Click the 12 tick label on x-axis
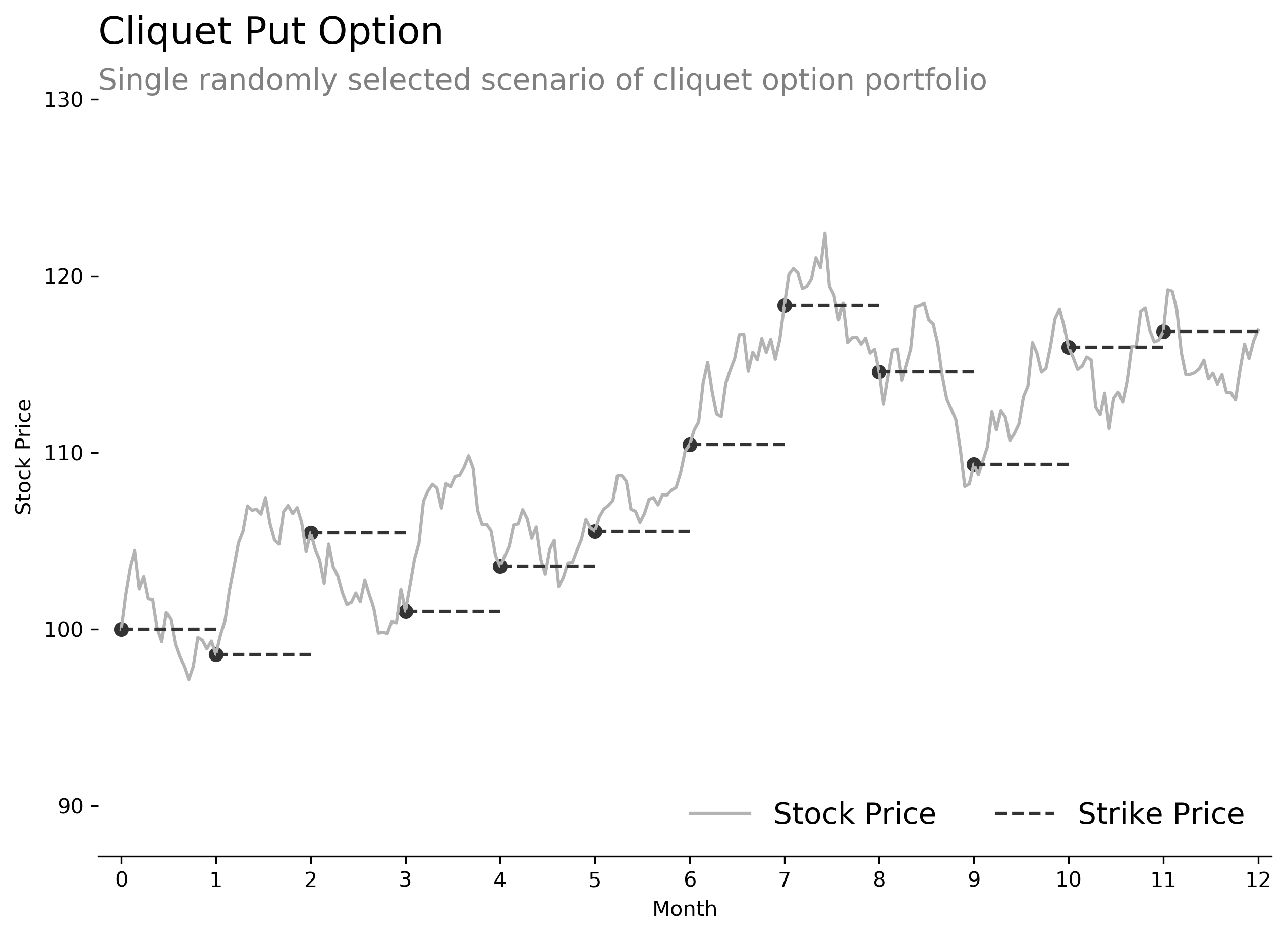The height and width of the screenshot is (935, 1288). pyautogui.click(x=1258, y=881)
